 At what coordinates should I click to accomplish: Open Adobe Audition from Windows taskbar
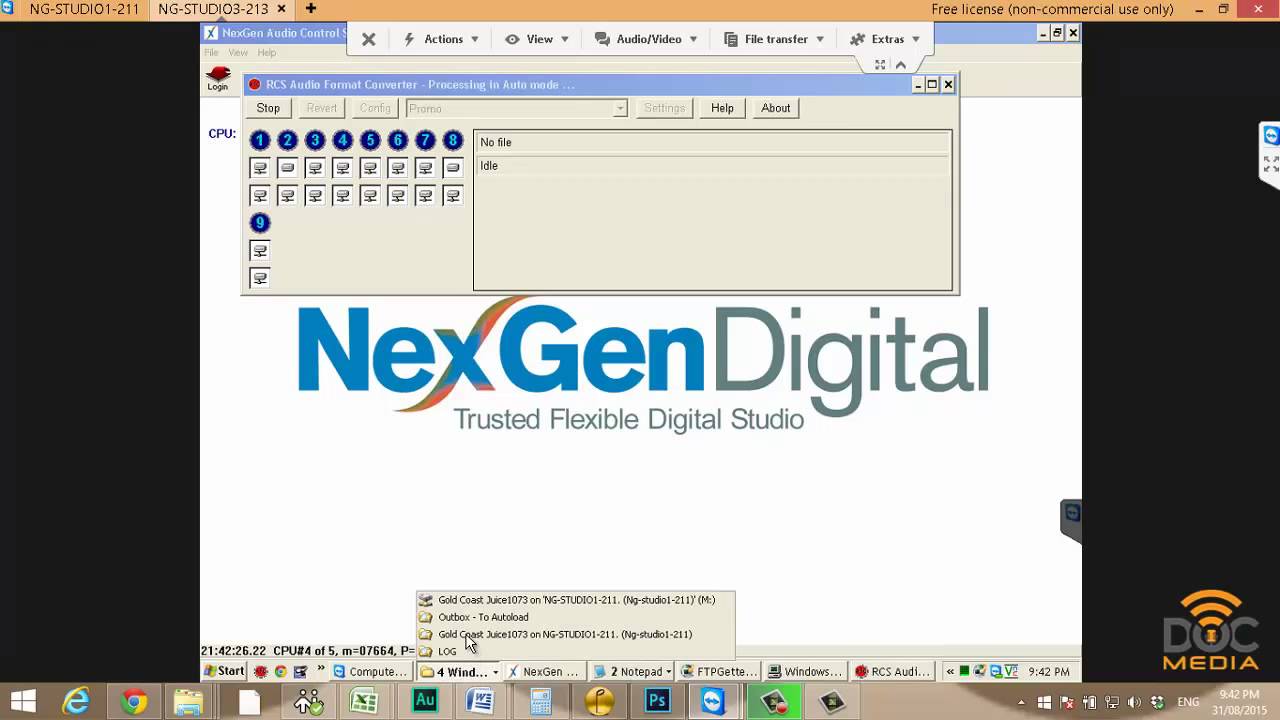[425, 701]
